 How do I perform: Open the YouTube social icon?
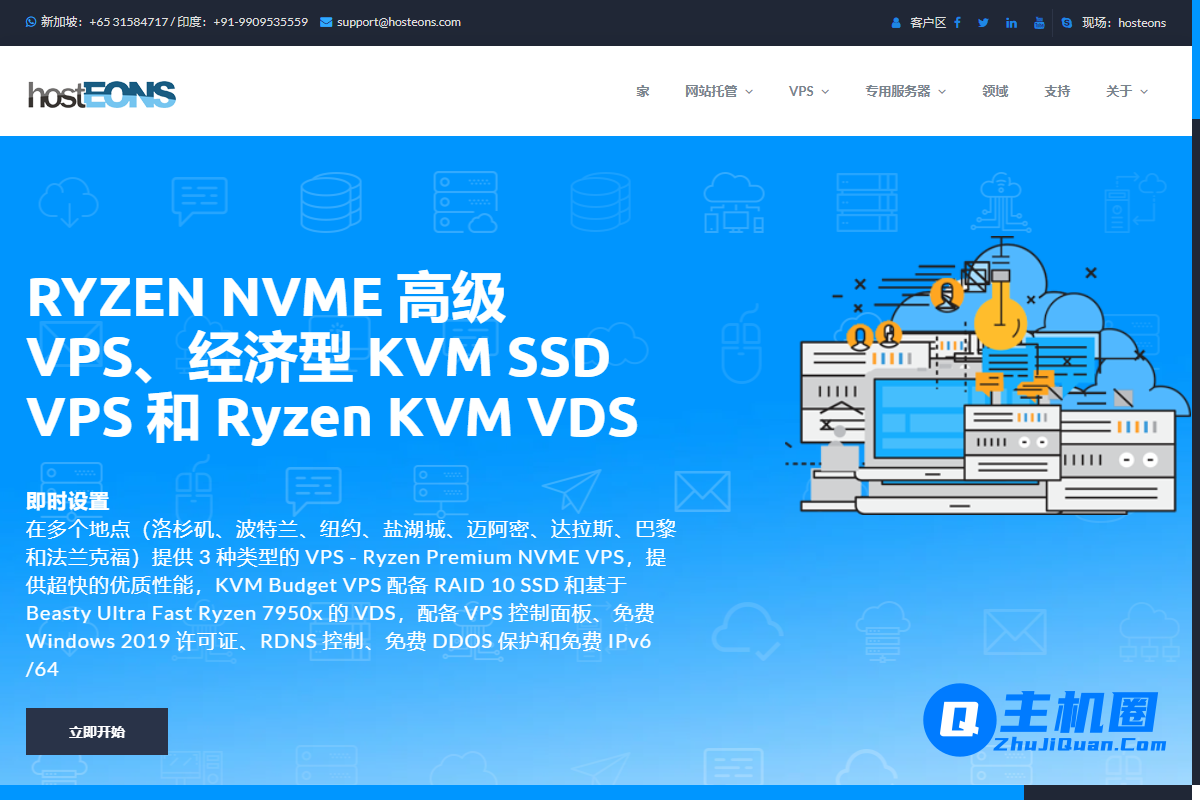(x=1039, y=23)
